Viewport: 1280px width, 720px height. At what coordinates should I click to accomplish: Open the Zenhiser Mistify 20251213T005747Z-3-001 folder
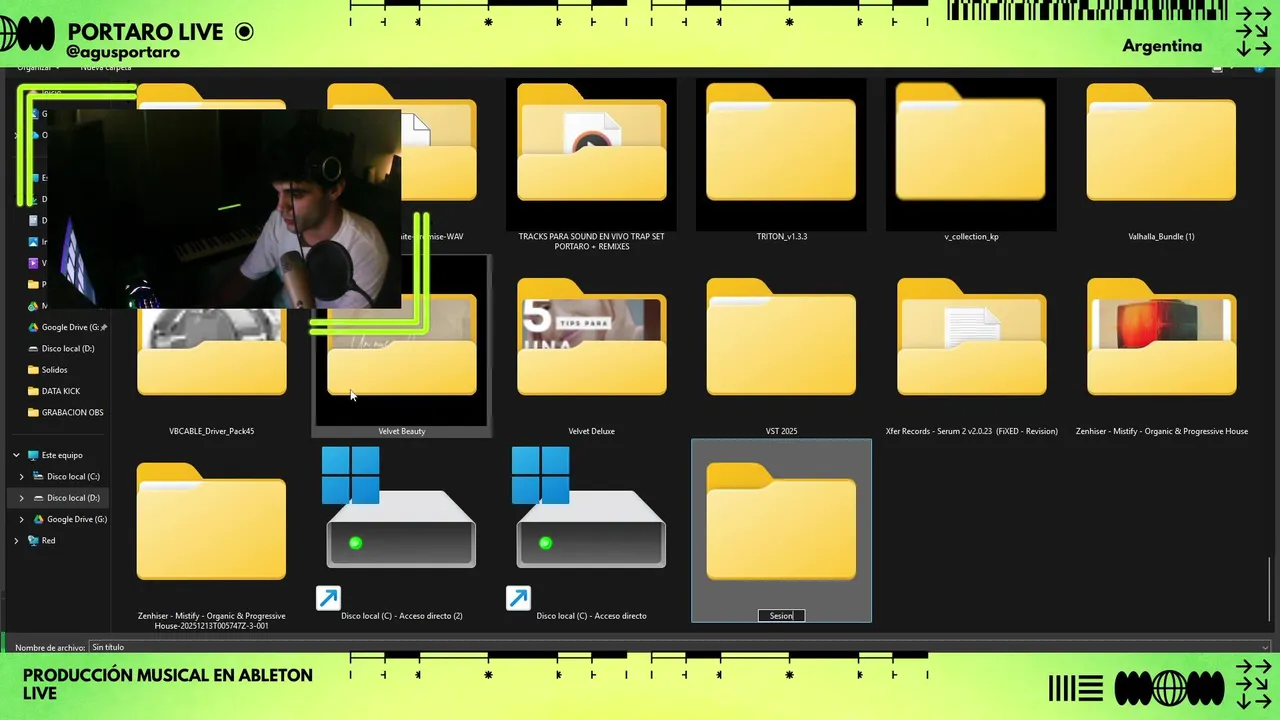pyautogui.click(x=211, y=521)
